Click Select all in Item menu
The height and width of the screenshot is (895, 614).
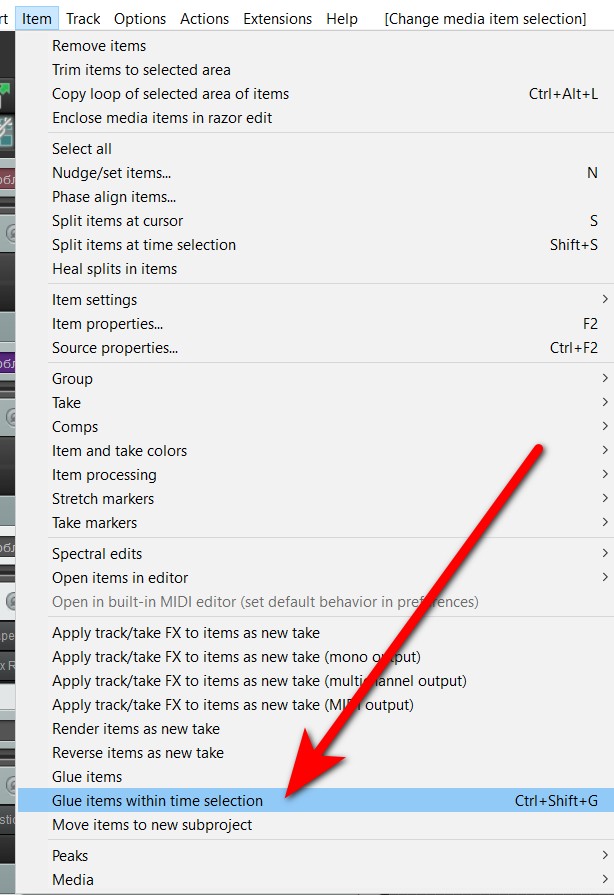pyautogui.click(x=82, y=149)
